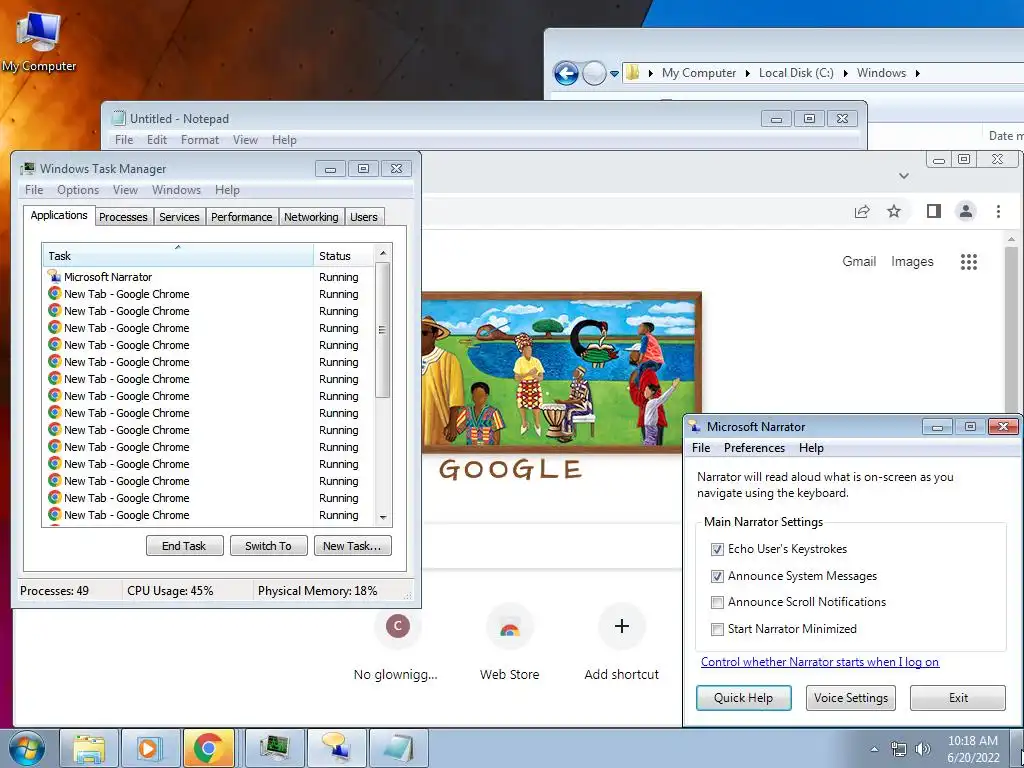The image size is (1024, 768).
Task: Open Notepad's View menu
Action: 245,140
